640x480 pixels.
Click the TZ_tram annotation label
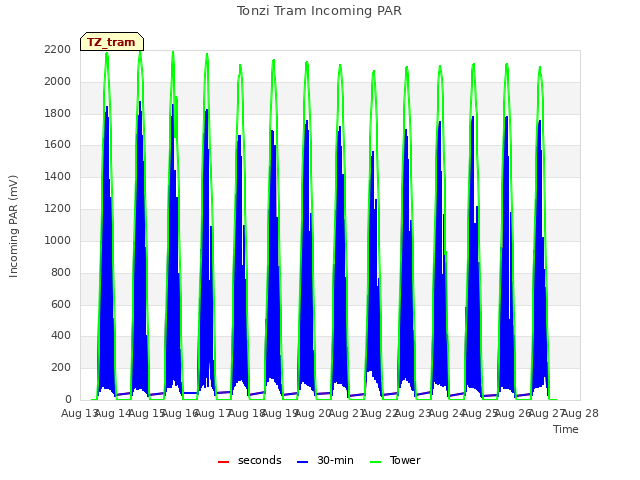click(x=111, y=42)
